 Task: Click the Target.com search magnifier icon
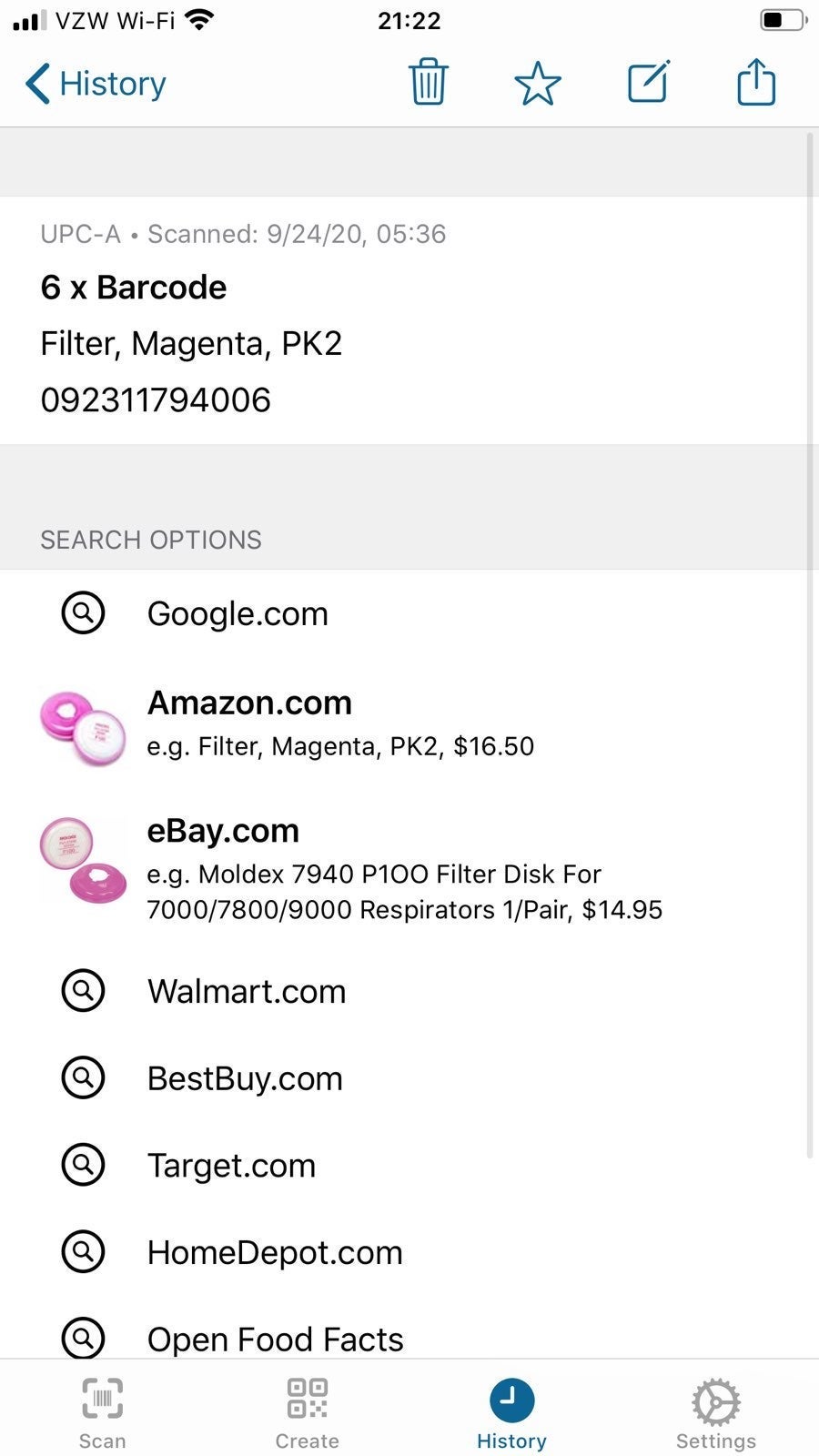(83, 1165)
